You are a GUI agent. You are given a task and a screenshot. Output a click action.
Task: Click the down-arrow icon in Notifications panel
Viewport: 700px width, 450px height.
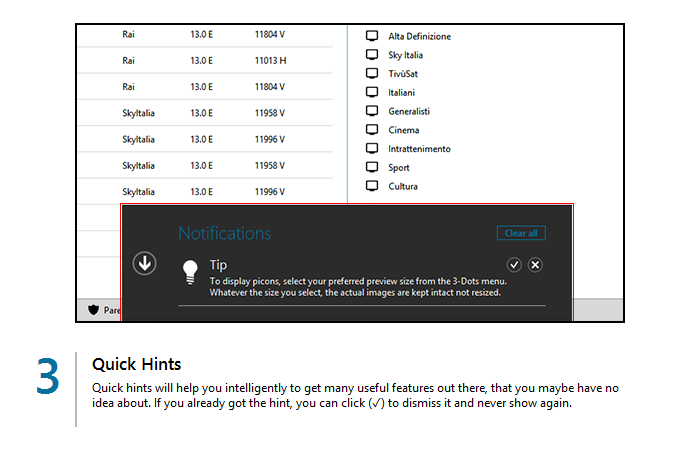click(145, 263)
